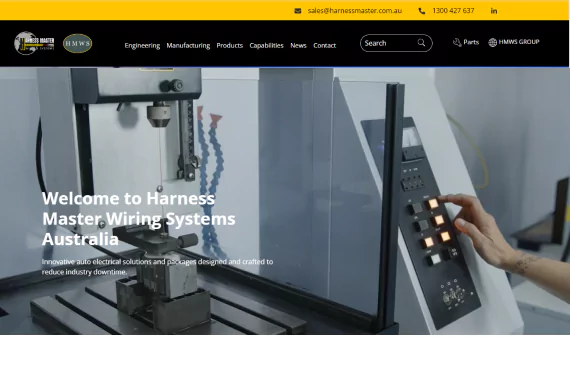Open the HMWS GROUP link
The image size is (570, 380).
(x=519, y=42)
